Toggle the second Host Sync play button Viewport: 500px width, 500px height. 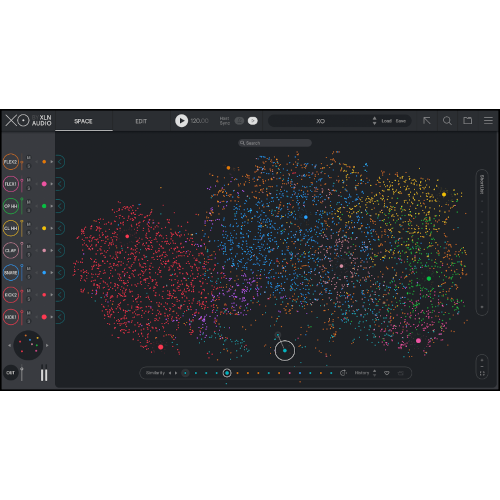[x=253, y=121]
